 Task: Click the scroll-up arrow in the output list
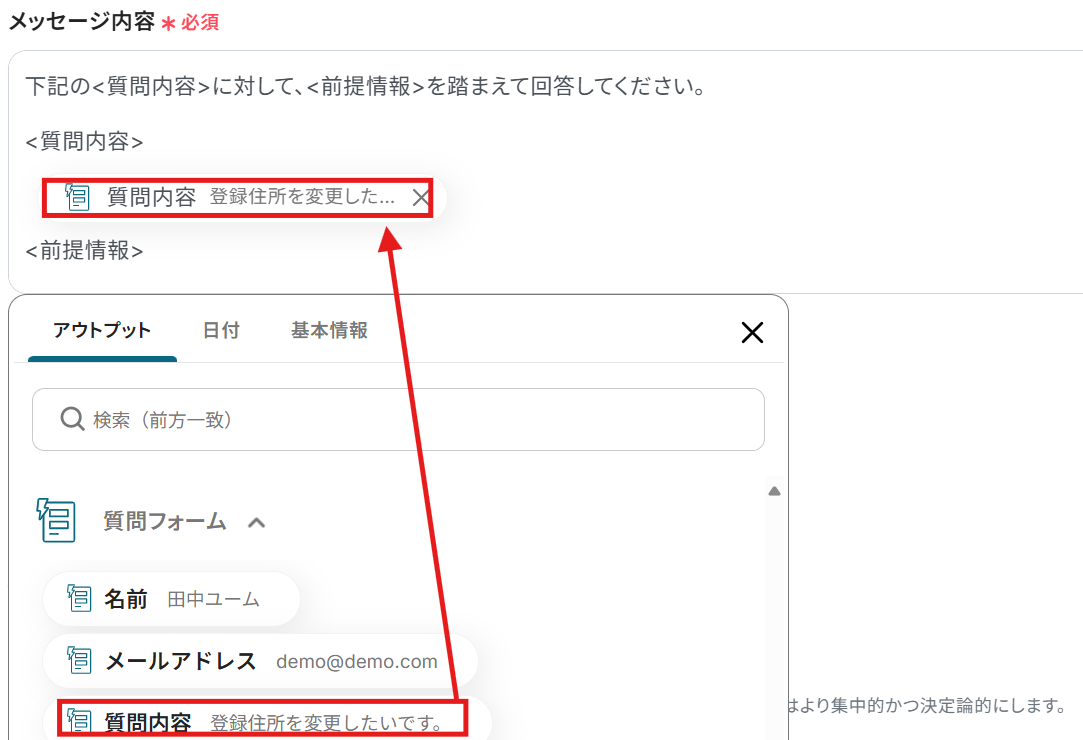coord(774,491)
